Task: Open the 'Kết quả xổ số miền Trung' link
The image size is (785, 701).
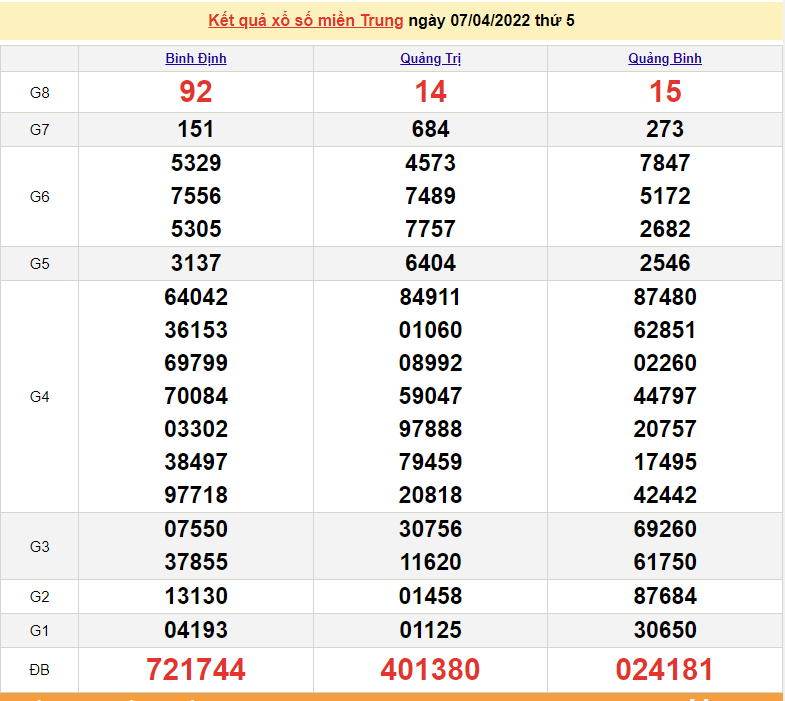Action: click(x=305, y=20)
